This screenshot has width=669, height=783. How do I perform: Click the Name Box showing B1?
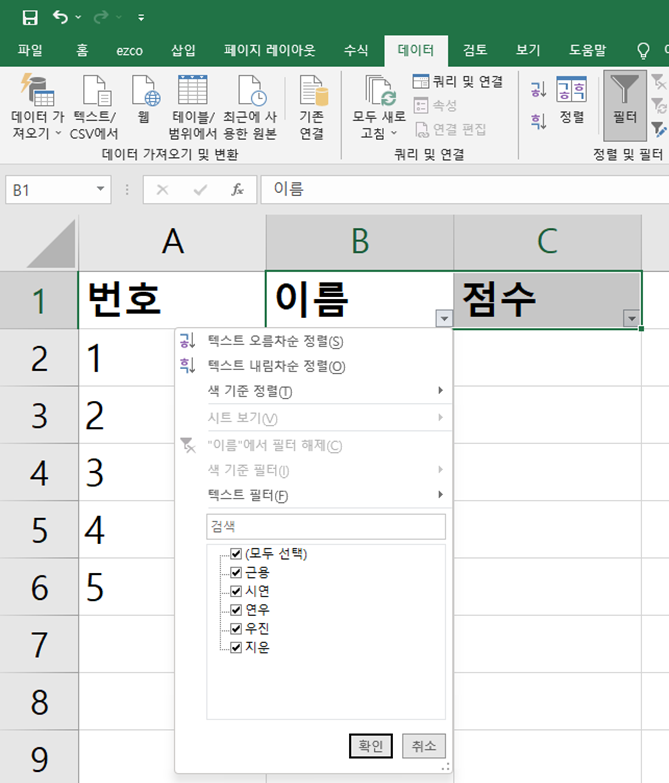point(50,190)
